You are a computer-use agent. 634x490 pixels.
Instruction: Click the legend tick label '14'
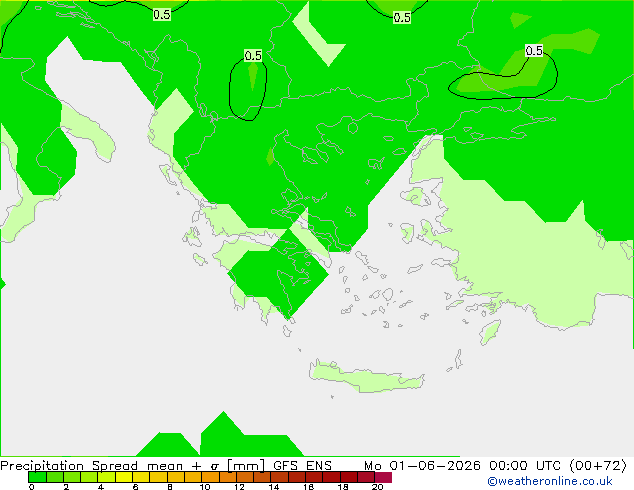click(274, 487)
